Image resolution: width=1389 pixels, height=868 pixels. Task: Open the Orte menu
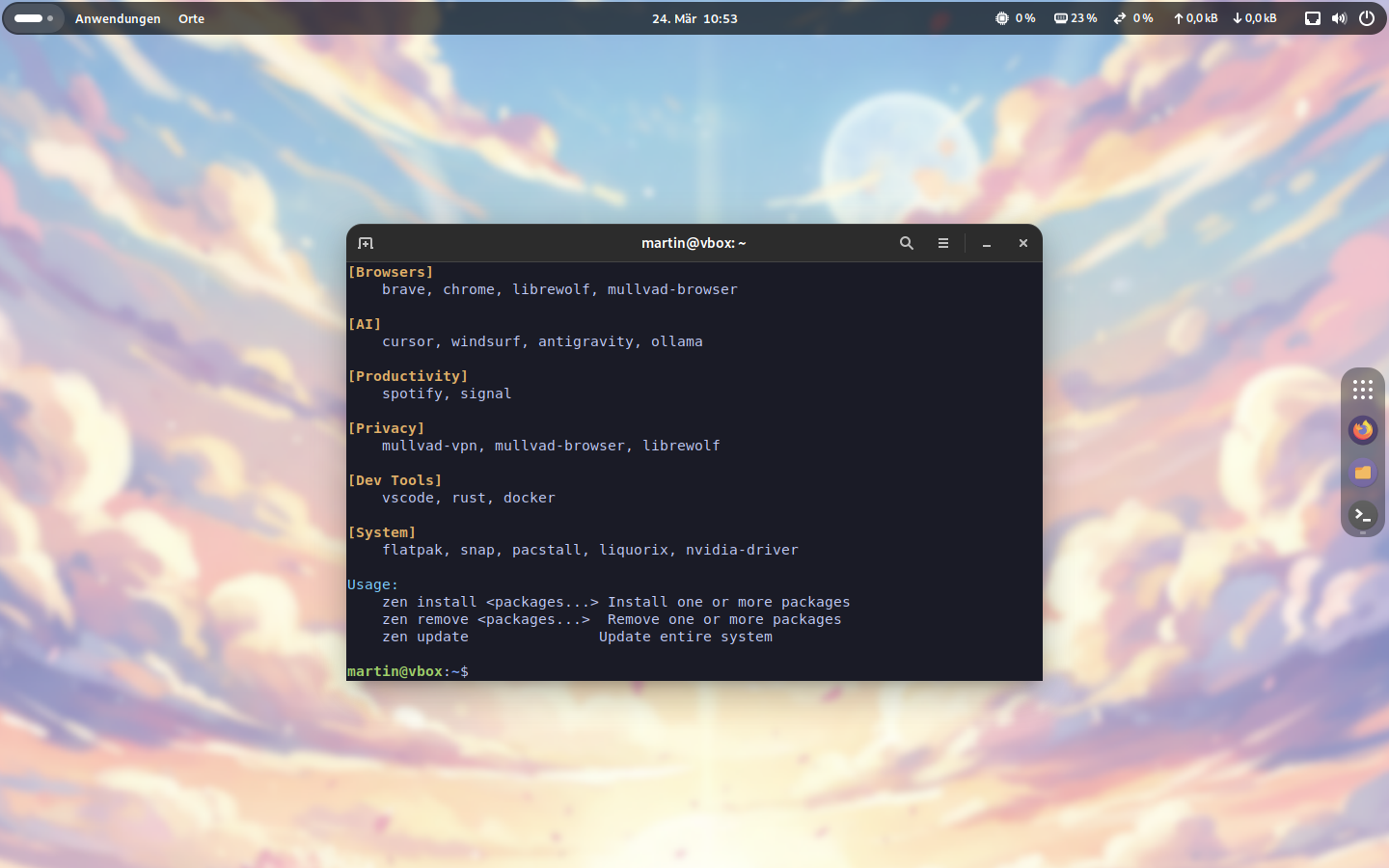191,18
